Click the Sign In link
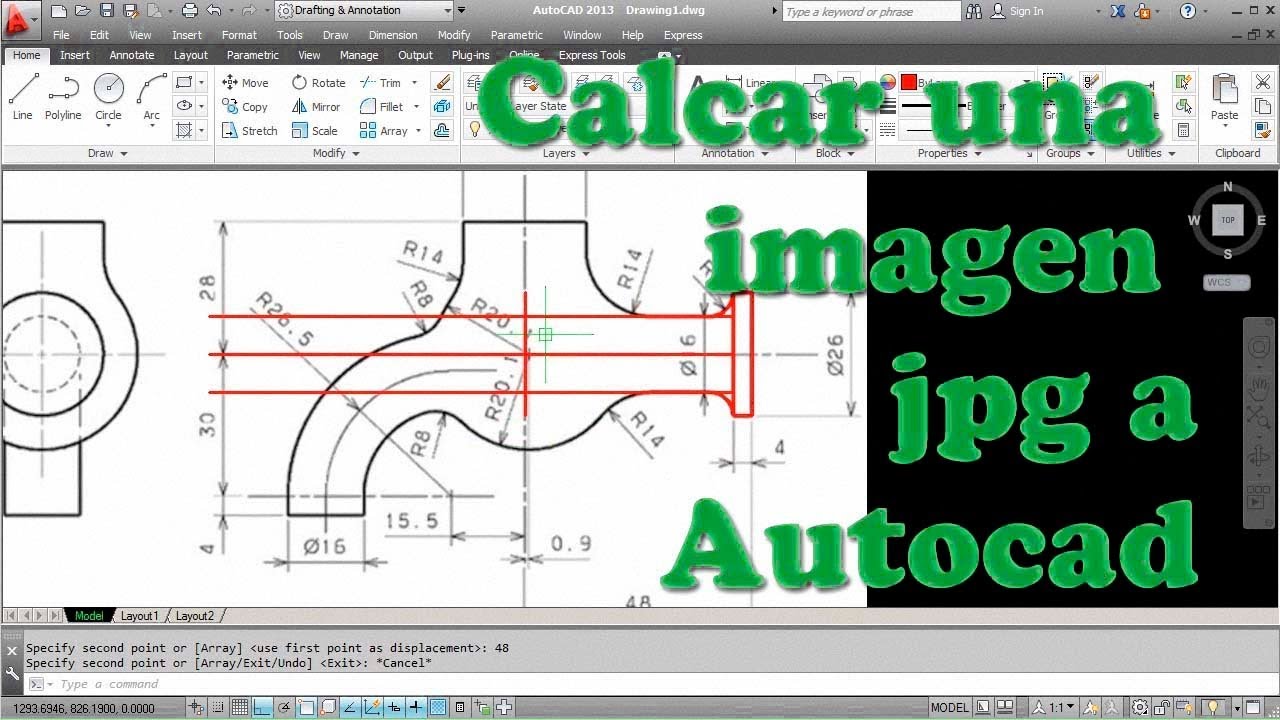 tap(1026, 11)
